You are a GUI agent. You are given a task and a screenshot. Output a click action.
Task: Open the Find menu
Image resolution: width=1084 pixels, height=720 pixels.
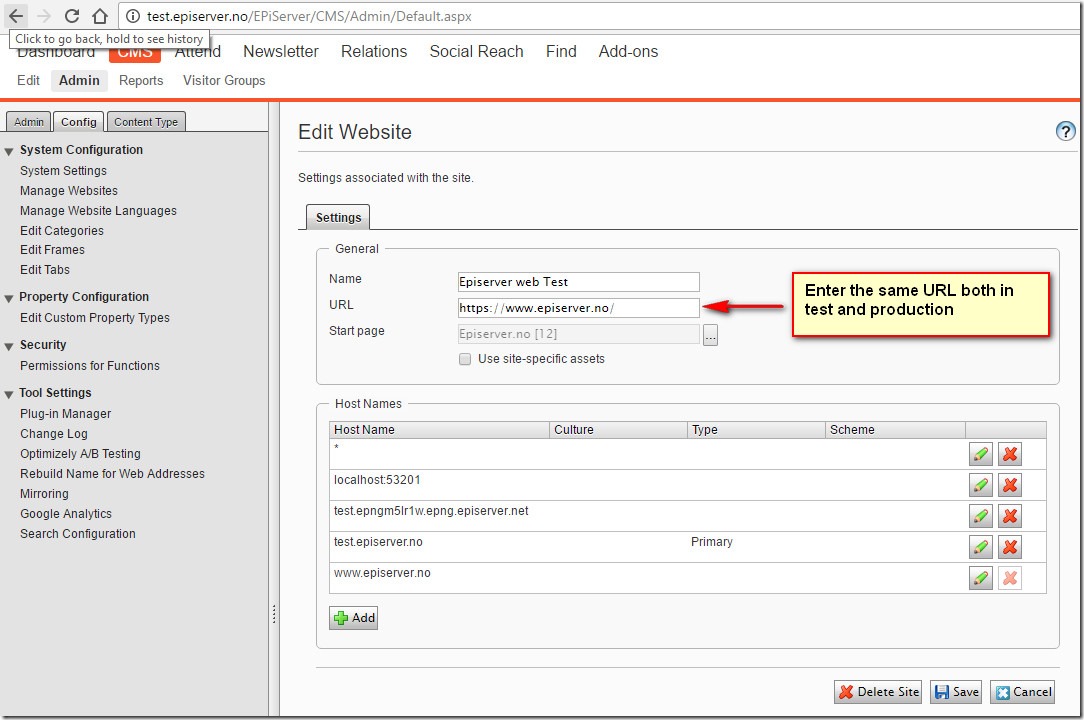pyautogui.click(x=561, y=51)
